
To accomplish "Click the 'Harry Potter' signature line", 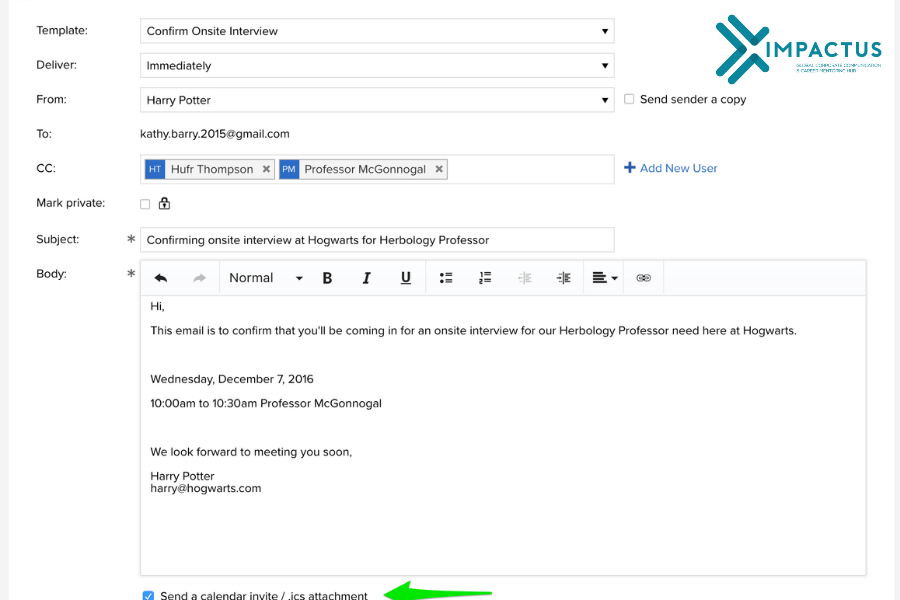I will [x=182, y=476].
